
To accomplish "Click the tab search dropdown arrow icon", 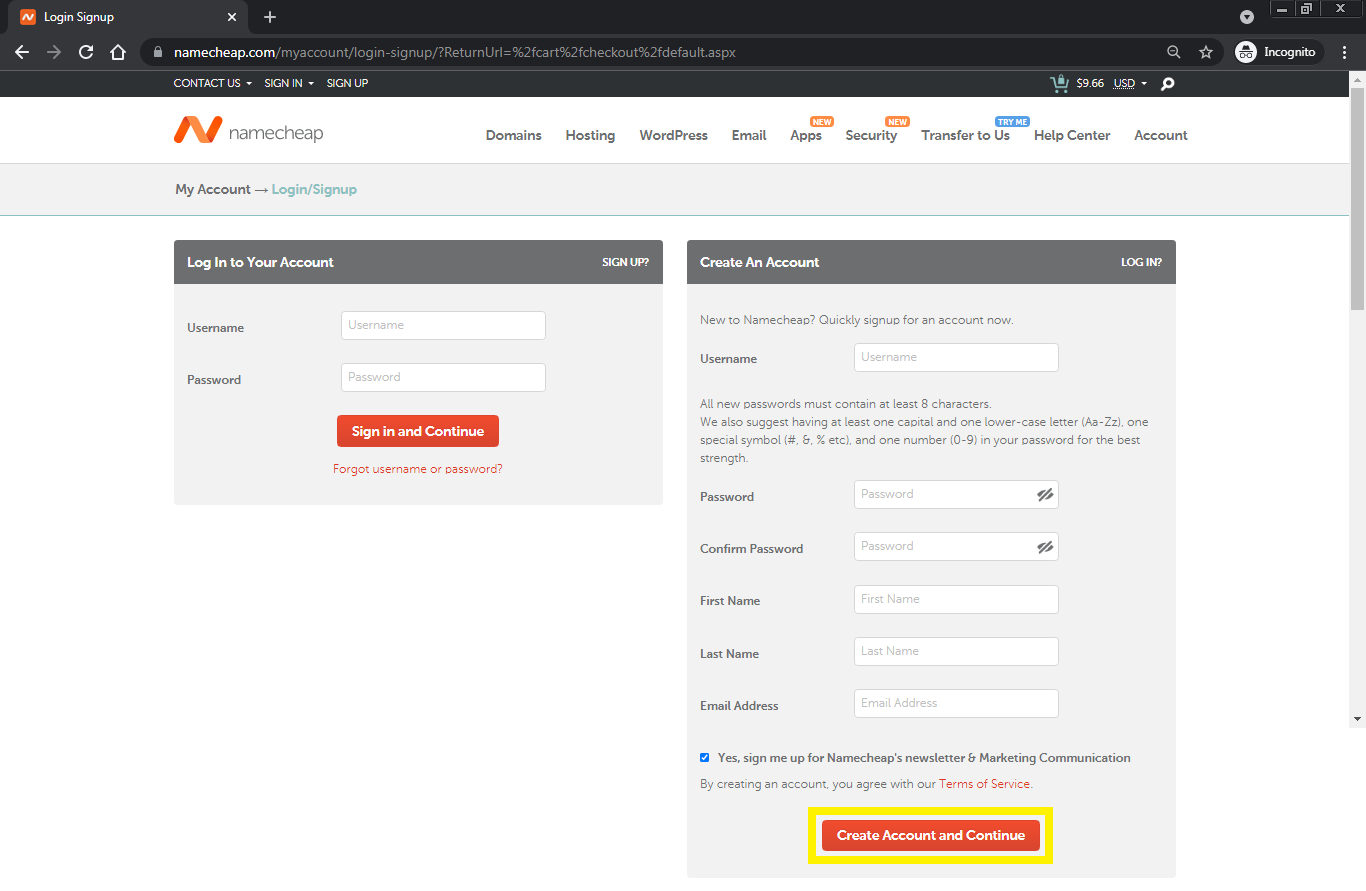I will [1247, 17].
